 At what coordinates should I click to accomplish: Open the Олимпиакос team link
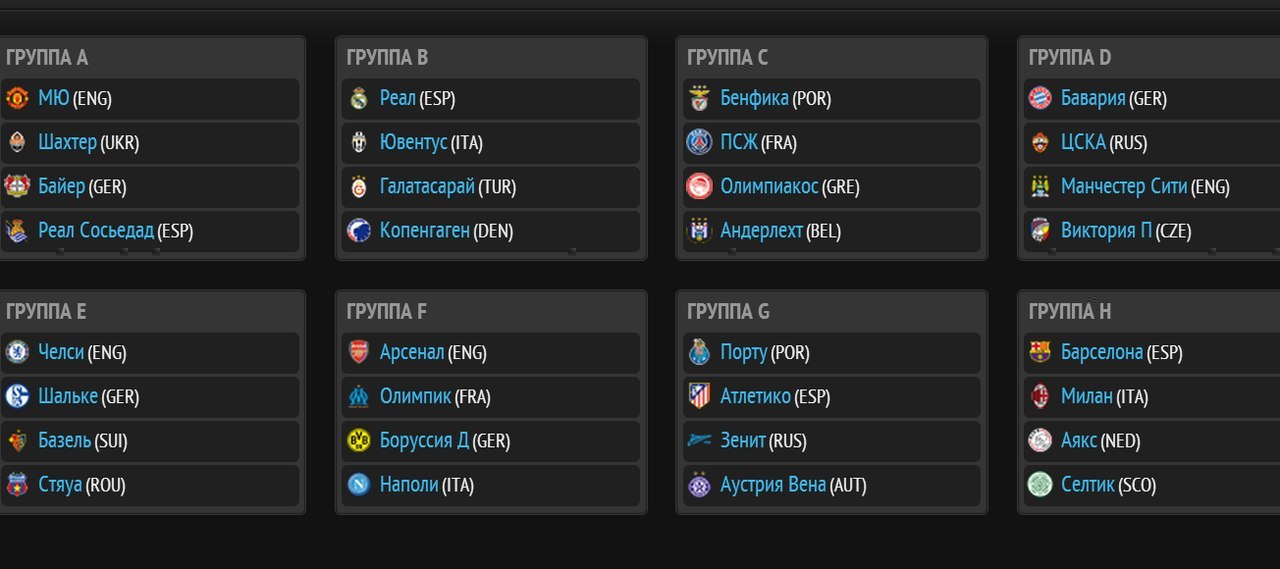point(769,186)
